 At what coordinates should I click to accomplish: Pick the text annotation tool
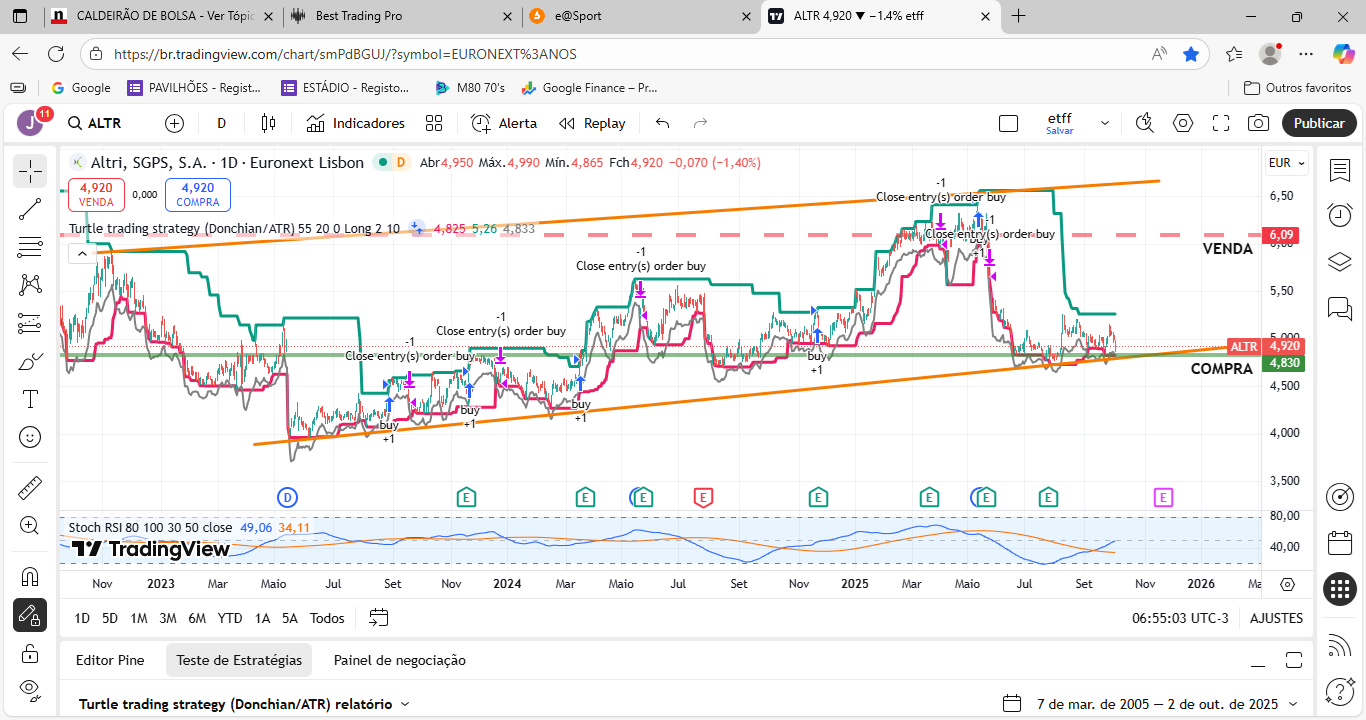click(x=30, y=399)
